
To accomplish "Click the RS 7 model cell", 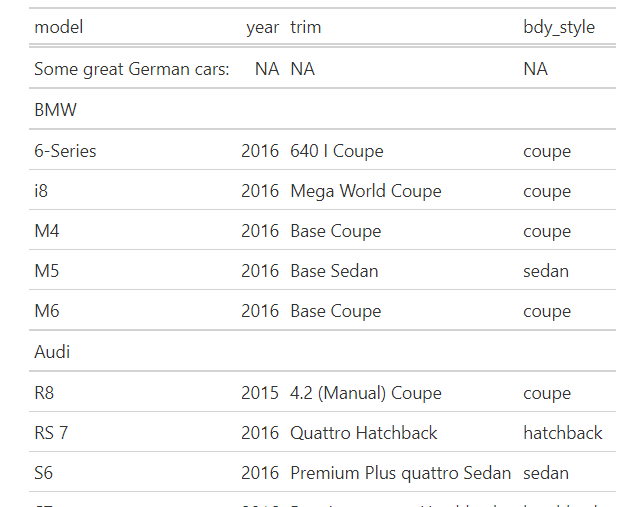I will pyautogui.click(x=51, y=433).
